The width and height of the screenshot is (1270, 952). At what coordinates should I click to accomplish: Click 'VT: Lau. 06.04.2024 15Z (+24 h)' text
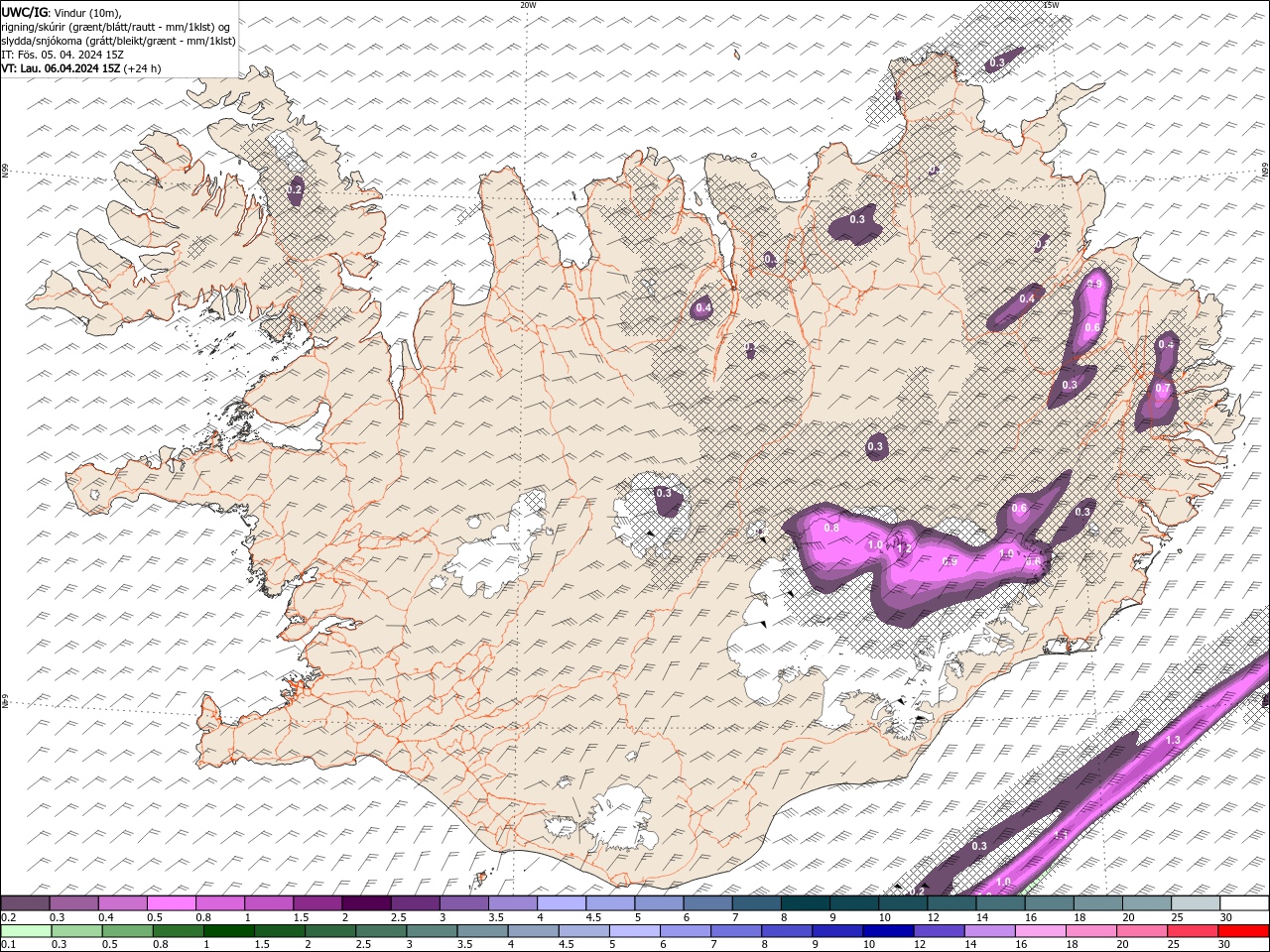pyautogui.click(x=80, y=68)
